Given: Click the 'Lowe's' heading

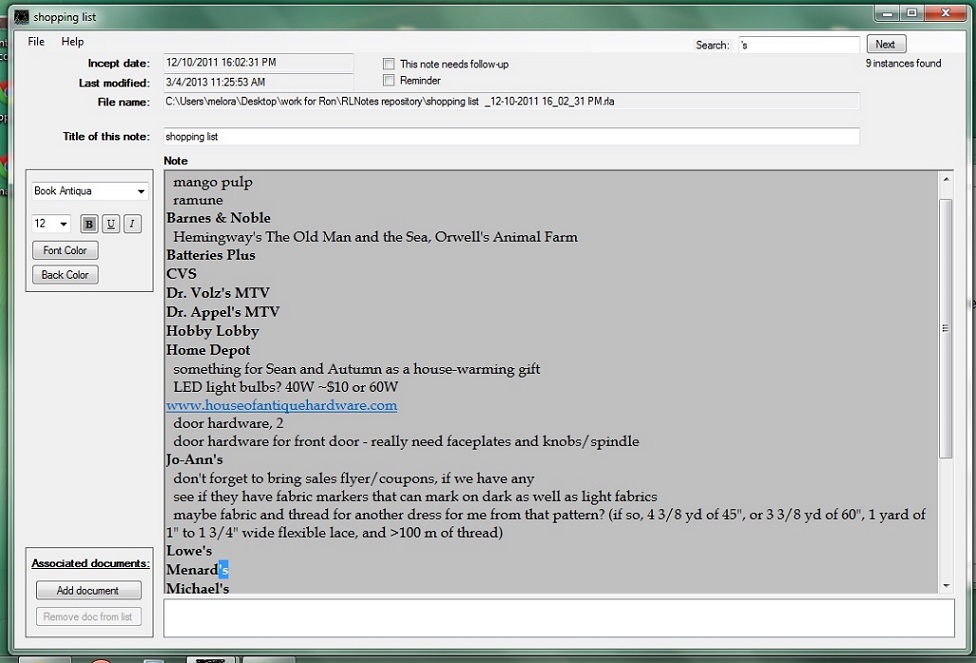Looking at the screenshot, I should tap(189, 551).
